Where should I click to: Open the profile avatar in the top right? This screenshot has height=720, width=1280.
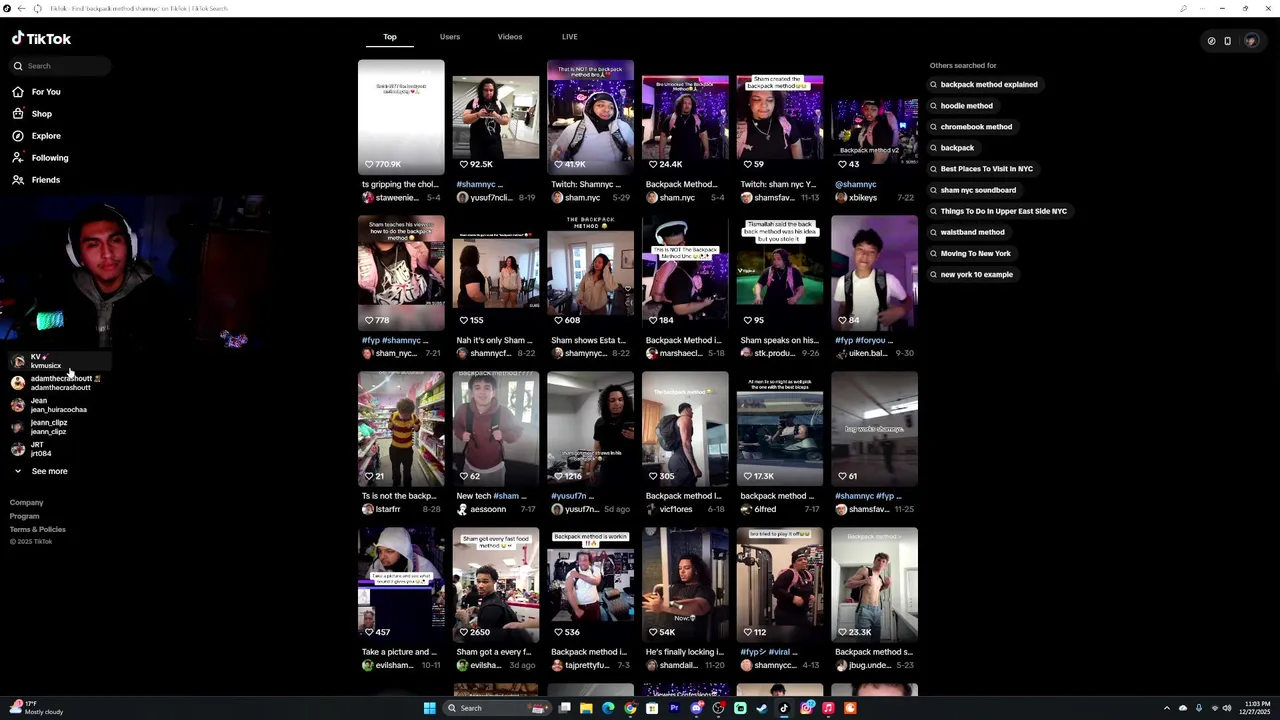(x=1251, y=41)
